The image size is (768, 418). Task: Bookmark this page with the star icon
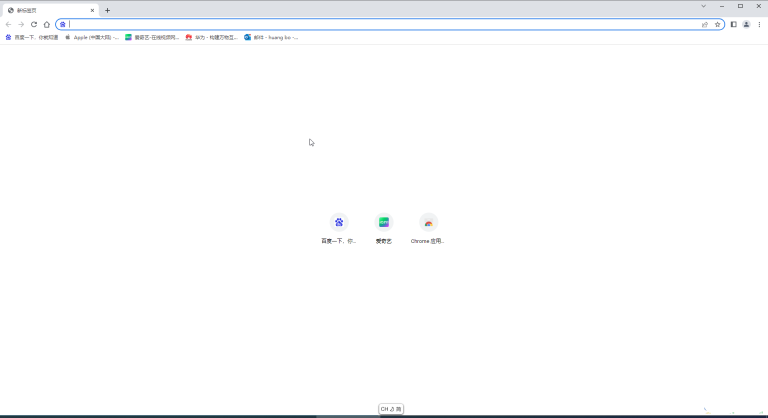(717, 25)
